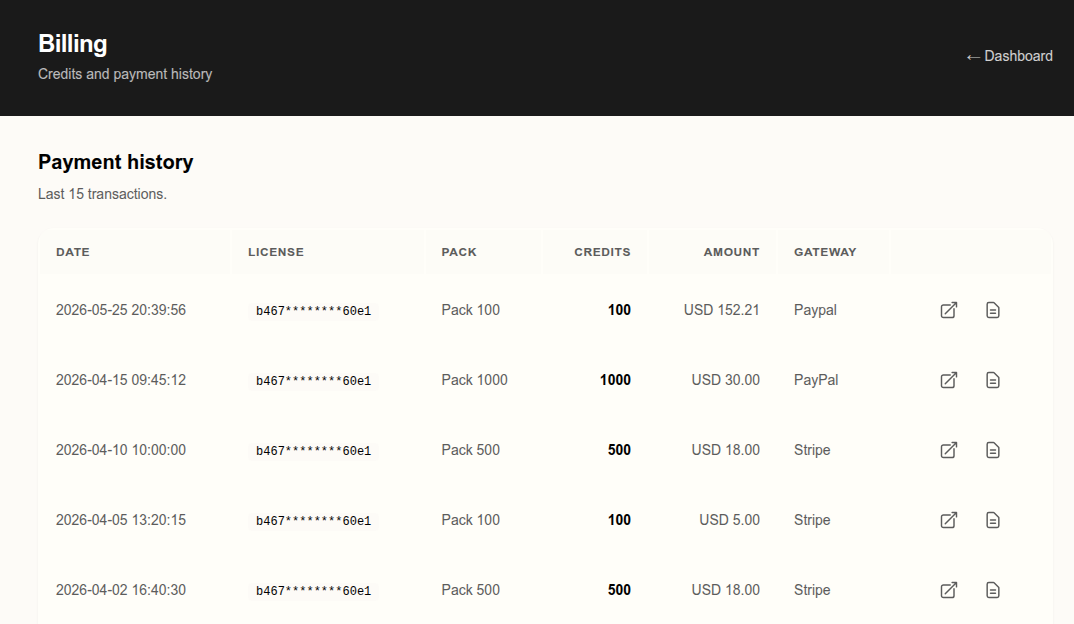Go back to Dashboard
The height and width of the screenshot is (624, 1074).
1009,56
